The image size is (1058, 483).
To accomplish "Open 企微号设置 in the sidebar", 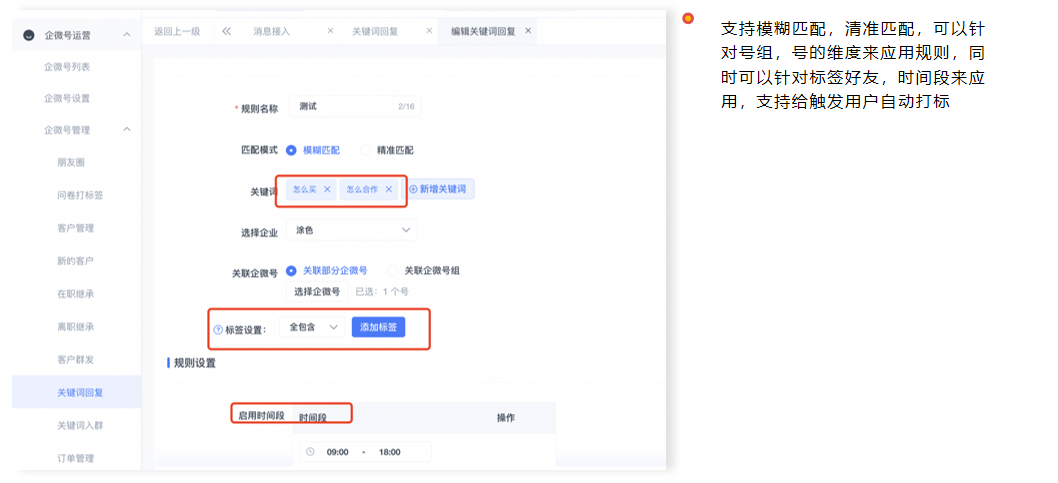I will [67, 98].
